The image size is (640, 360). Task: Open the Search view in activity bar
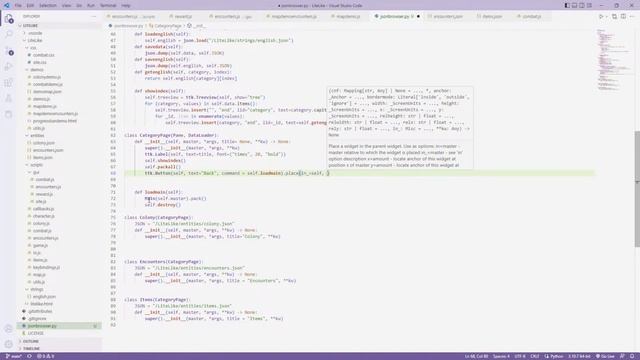pyautogui.click(x=9, y=35)
